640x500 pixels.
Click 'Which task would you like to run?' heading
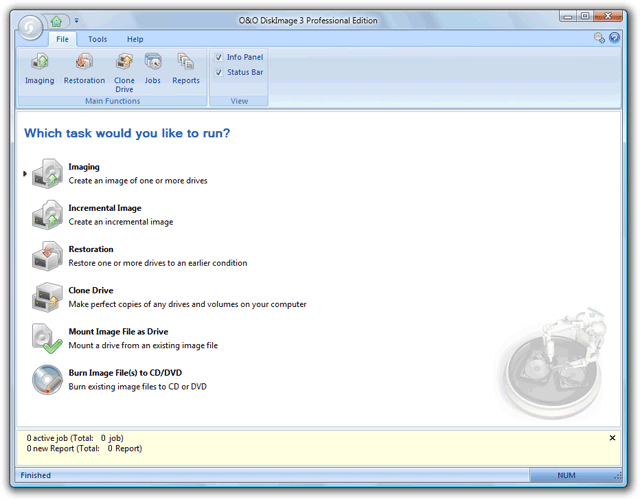click(127, 133)
